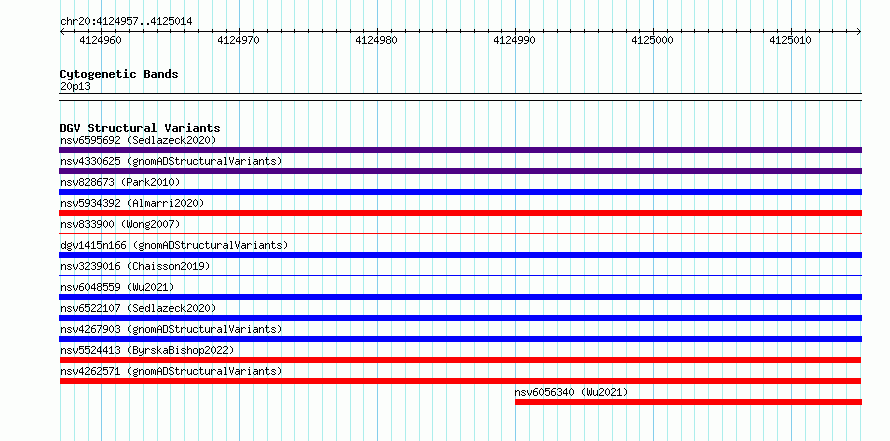The image size is (890, 441).
Task: Select the nsv4267903 (gnomADStructuralVariants) label
Action: click(171, 329)
